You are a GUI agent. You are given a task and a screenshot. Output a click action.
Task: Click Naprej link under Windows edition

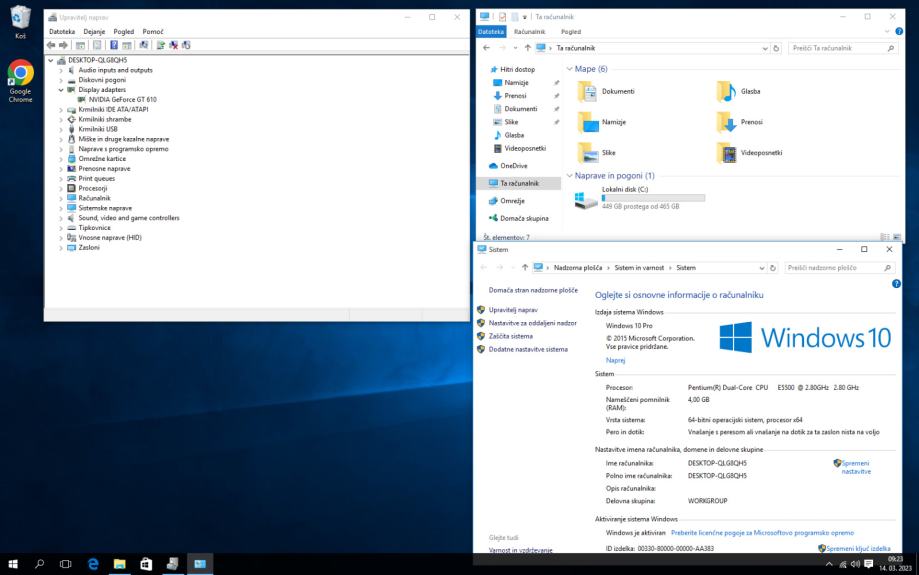tap(615, 360)
